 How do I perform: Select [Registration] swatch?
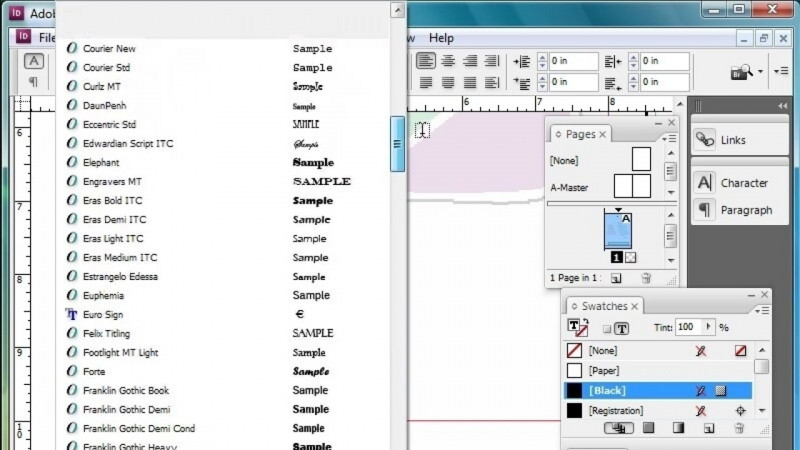[657, 410]
